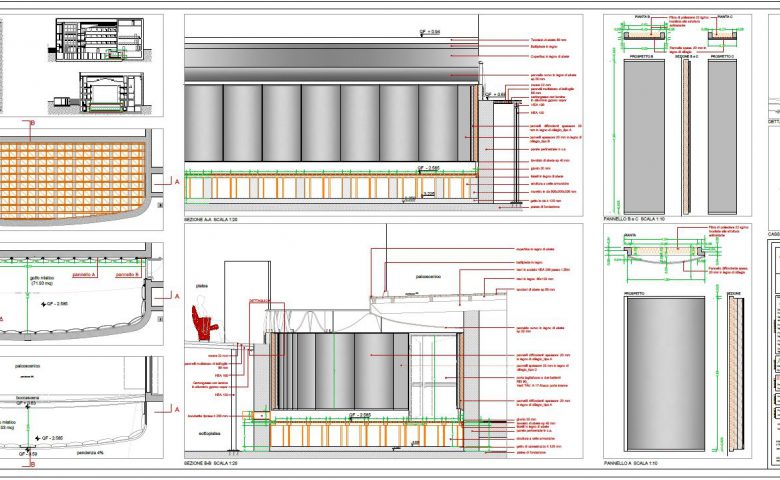The image size is (780, 480).
Task: Select the seated figure in the red chair
Action: tap(203, 318)
